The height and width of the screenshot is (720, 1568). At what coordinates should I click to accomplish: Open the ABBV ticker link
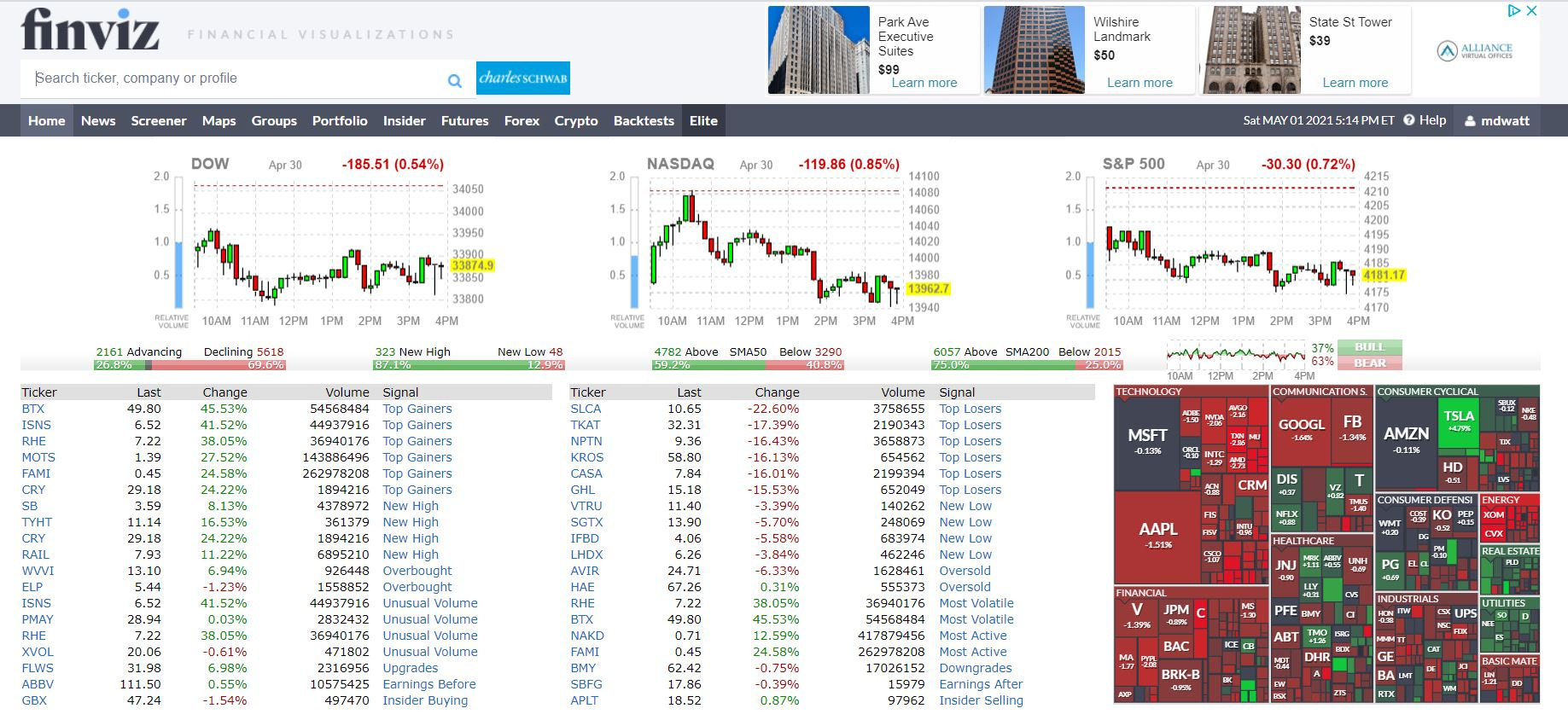click(x=38, y=684)
